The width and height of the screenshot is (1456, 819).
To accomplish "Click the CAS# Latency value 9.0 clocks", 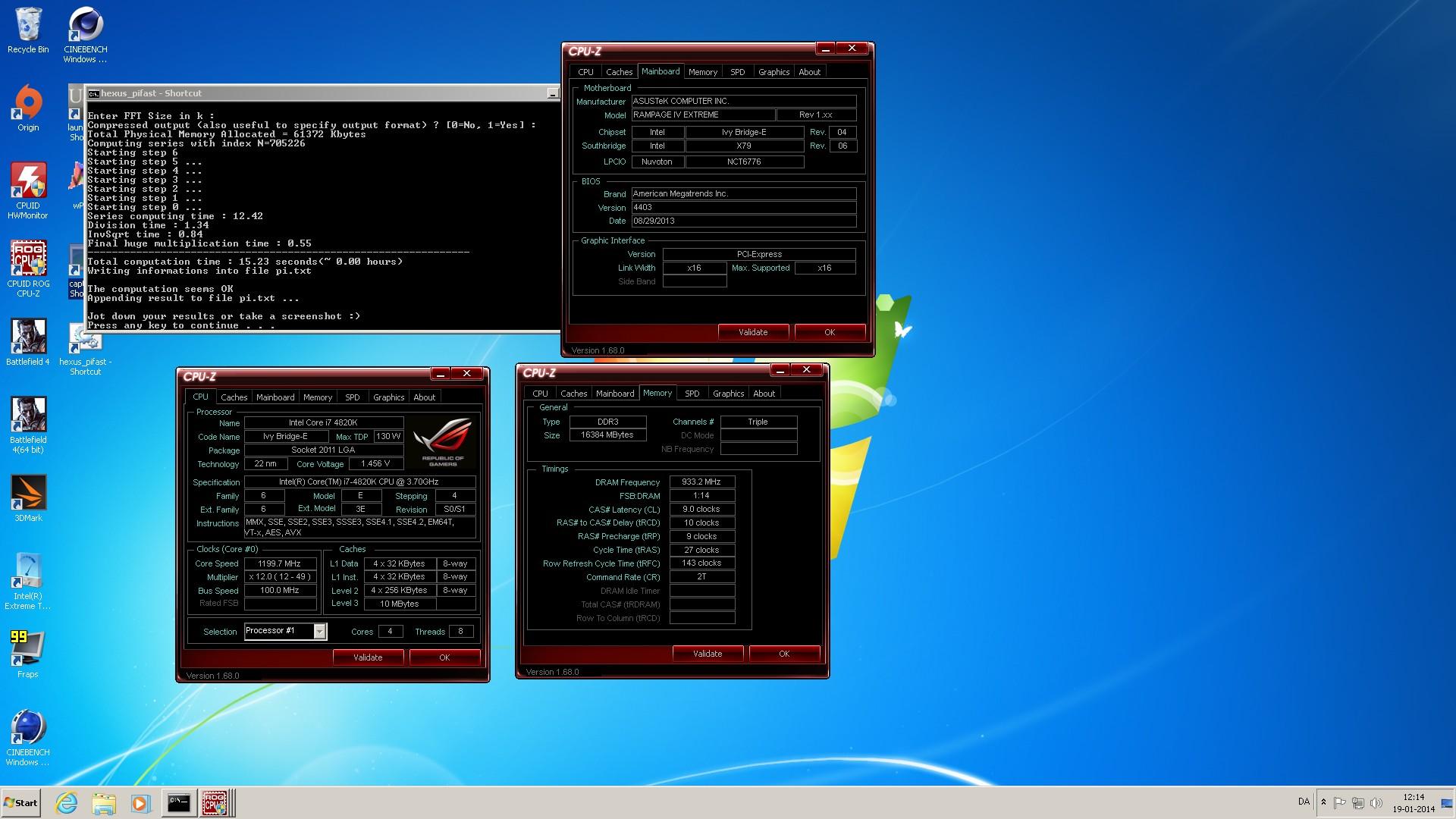I will pyautogui.click(x=701, y=509).
